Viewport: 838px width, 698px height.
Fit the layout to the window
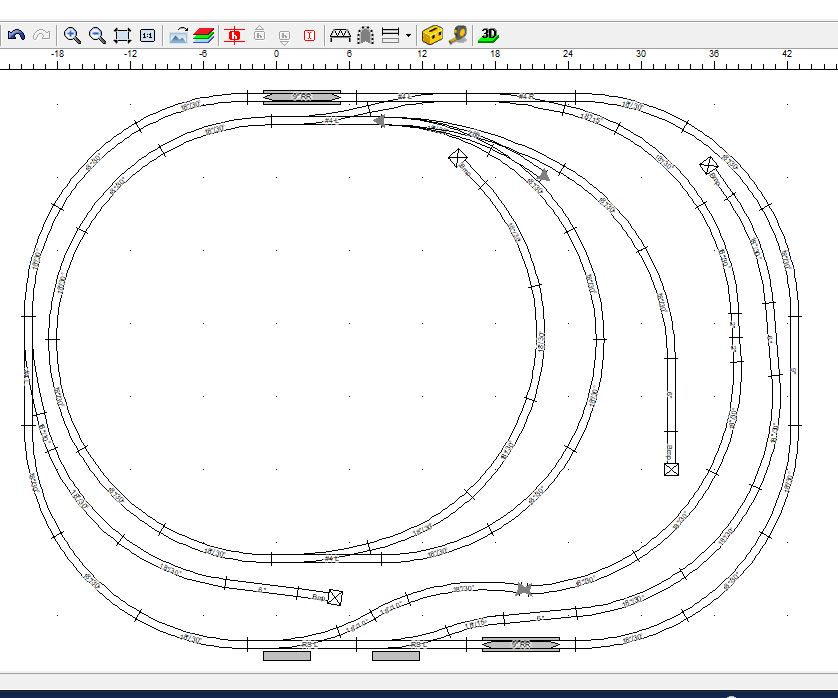click(x=122, y=35)
